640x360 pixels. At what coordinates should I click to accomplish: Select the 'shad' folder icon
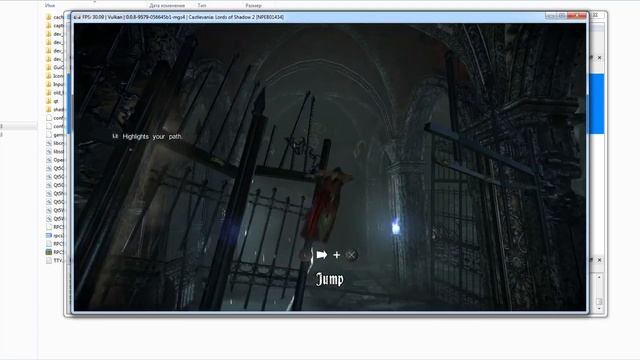tap(49, 109)
